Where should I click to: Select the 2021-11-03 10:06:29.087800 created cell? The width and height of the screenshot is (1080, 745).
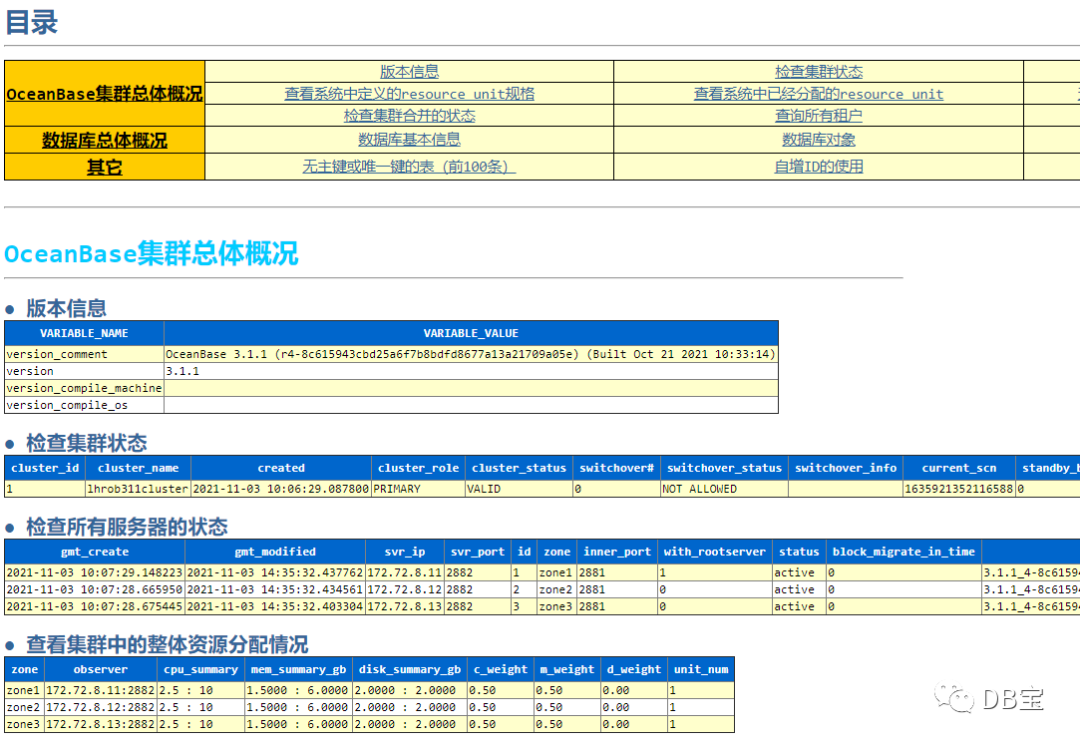tap(281, 489)
